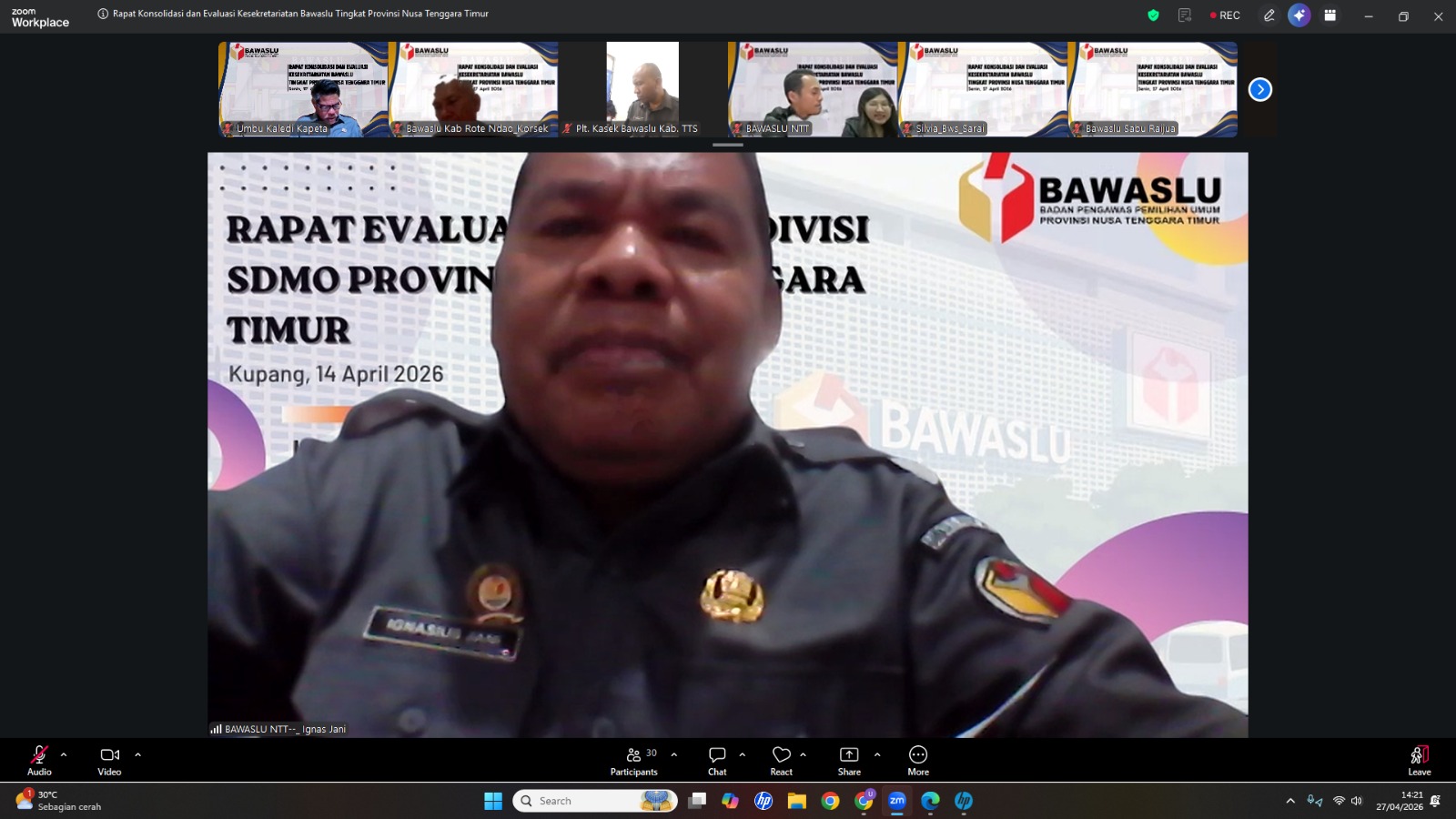
Task: Show hidden system tray icons
Action: tap(1290, 801)
